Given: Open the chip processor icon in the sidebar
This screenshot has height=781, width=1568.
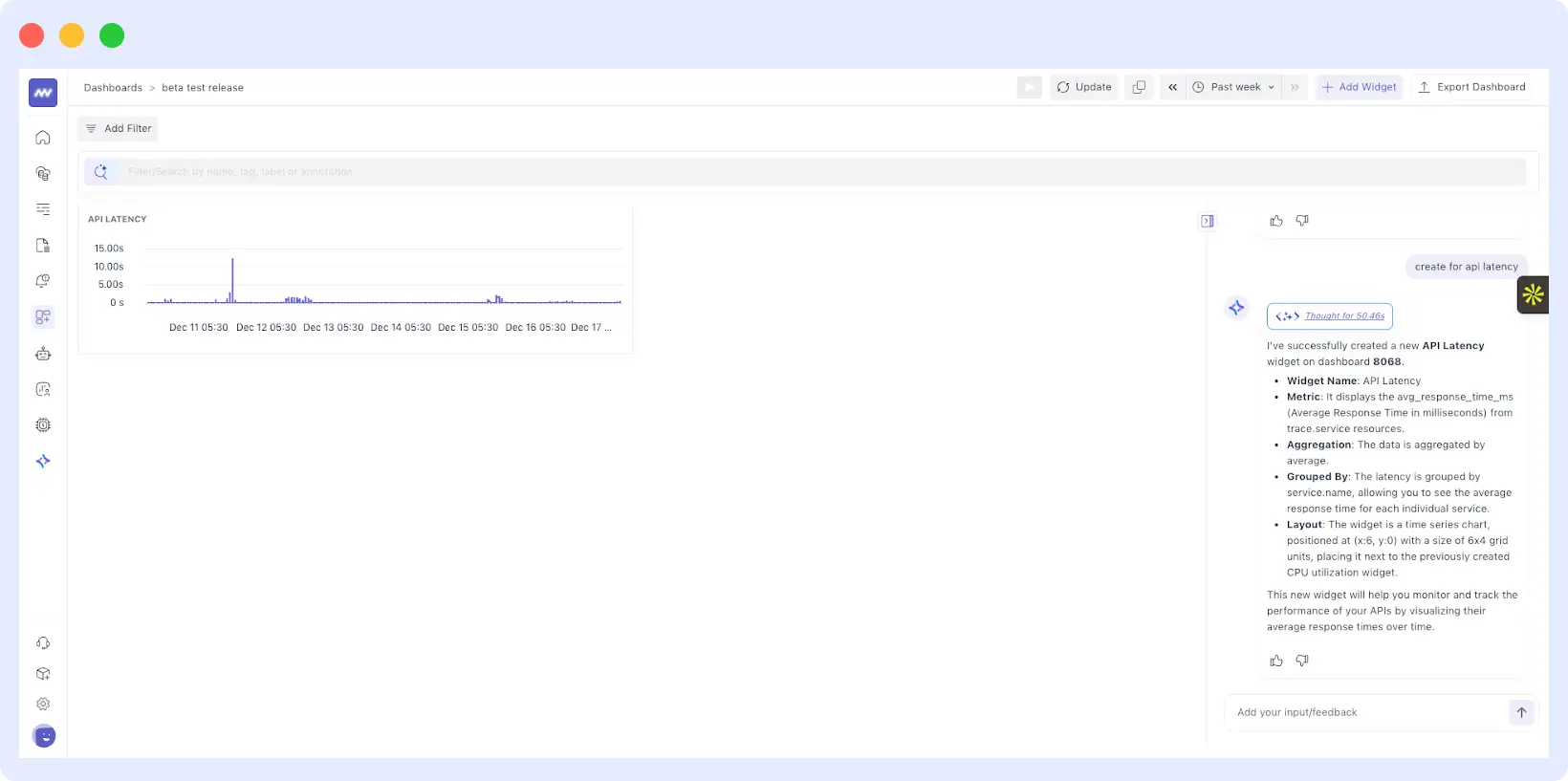Looking at the screenshot, I should [43, 425].
